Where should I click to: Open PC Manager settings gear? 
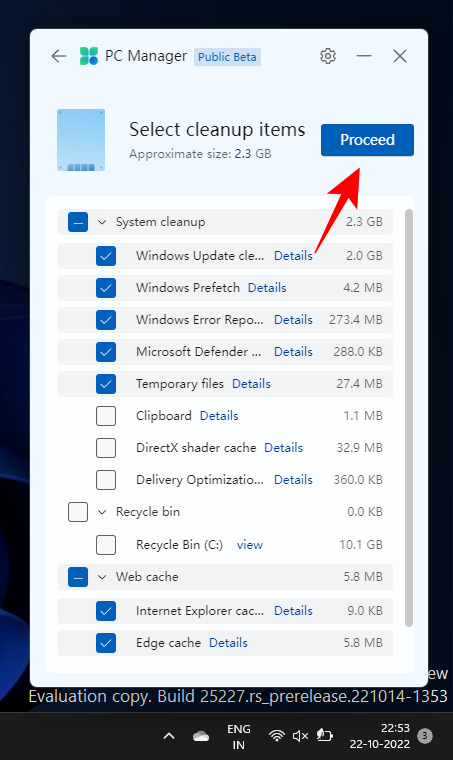point(328,56)
